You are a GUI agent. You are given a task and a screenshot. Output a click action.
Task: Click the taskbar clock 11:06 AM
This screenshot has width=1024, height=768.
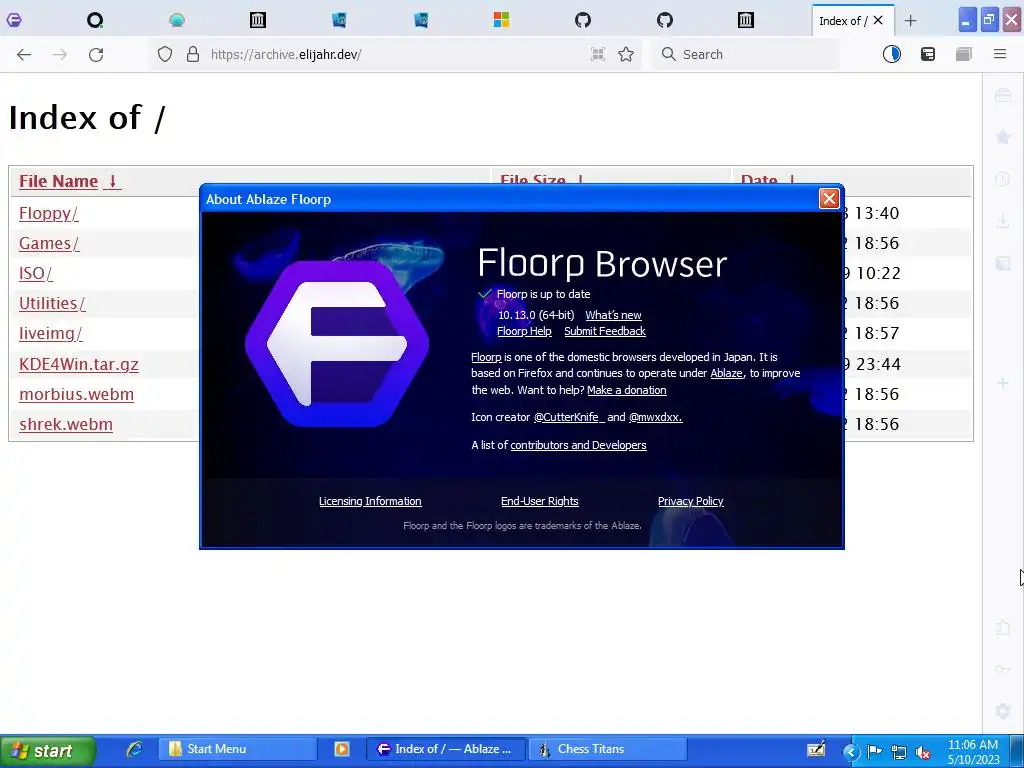tap(973, 744)
